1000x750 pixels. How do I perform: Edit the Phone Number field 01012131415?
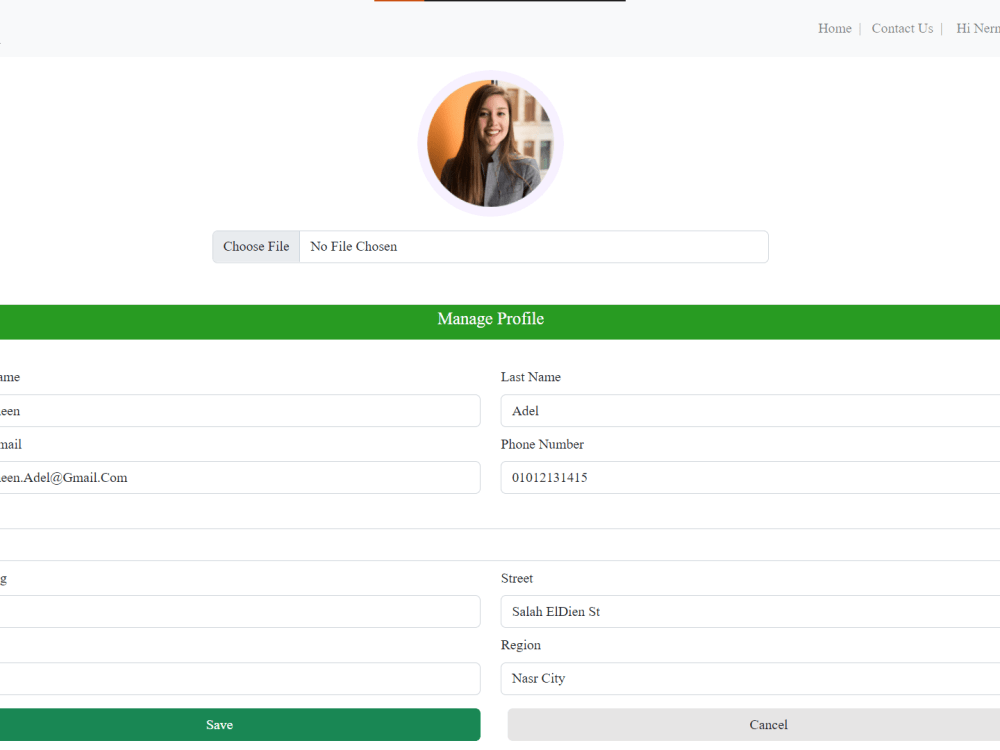750,478
